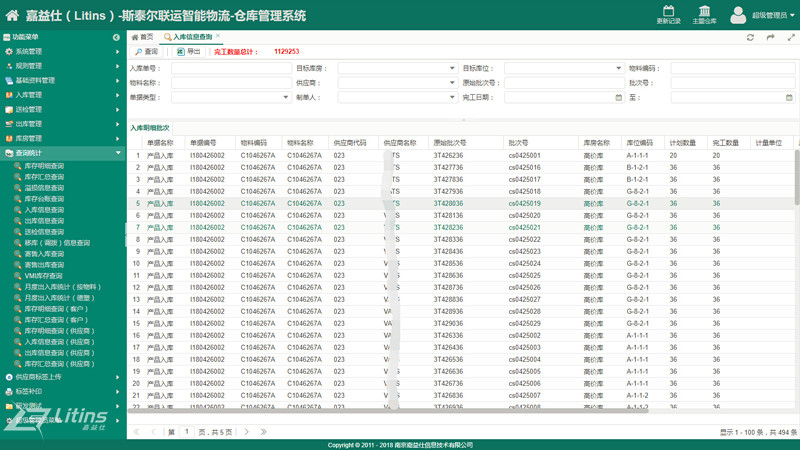Select the 入库明细批次 tab
The height and width of the screenshot is (450, 800).
click(149, 128)
